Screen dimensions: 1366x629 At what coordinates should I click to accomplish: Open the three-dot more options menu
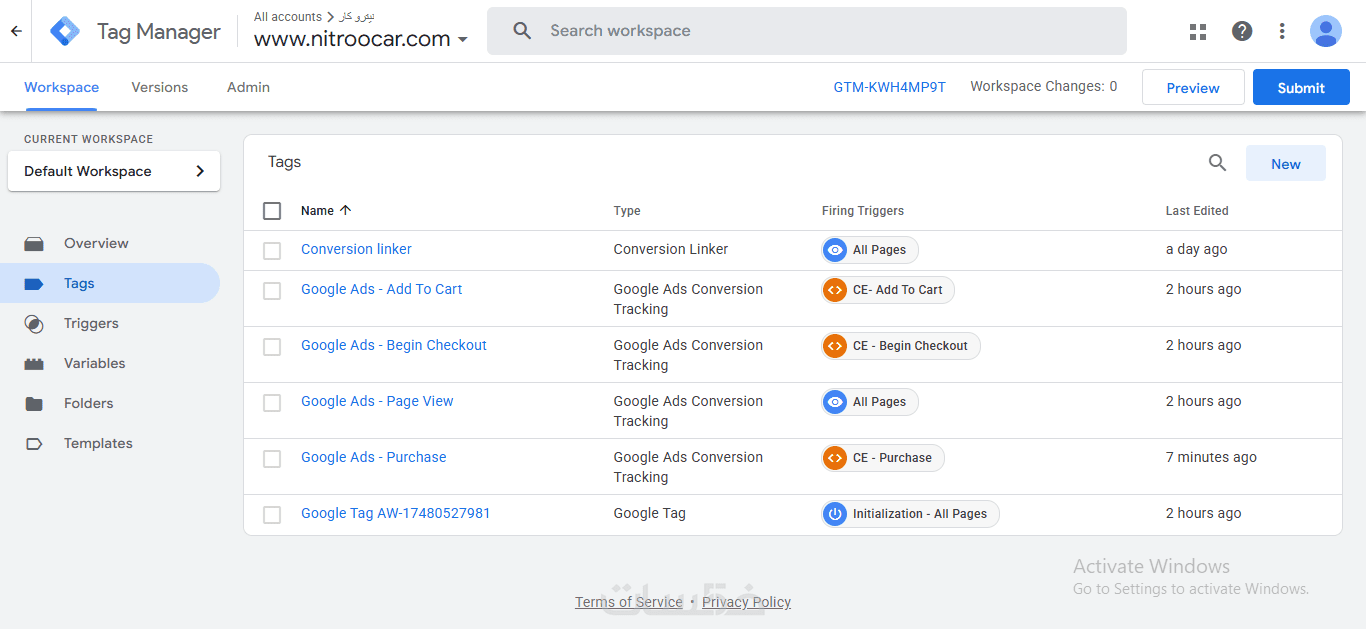coord(1282,31)
